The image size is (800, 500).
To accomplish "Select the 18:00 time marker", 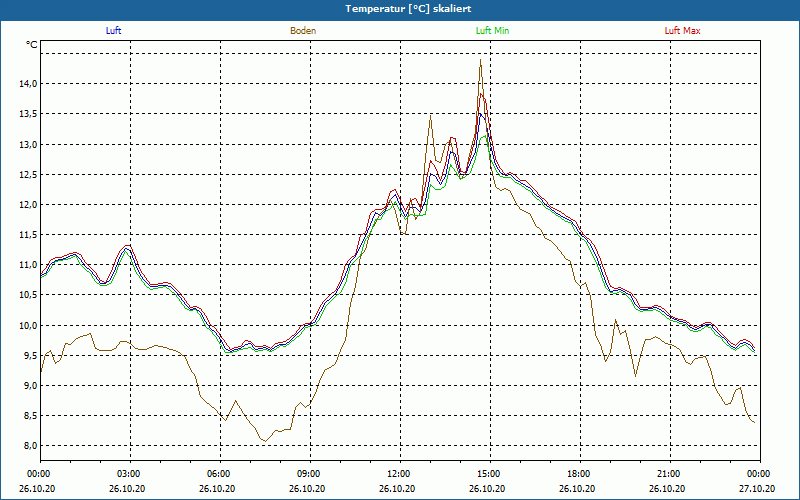I will pos(579,474).
